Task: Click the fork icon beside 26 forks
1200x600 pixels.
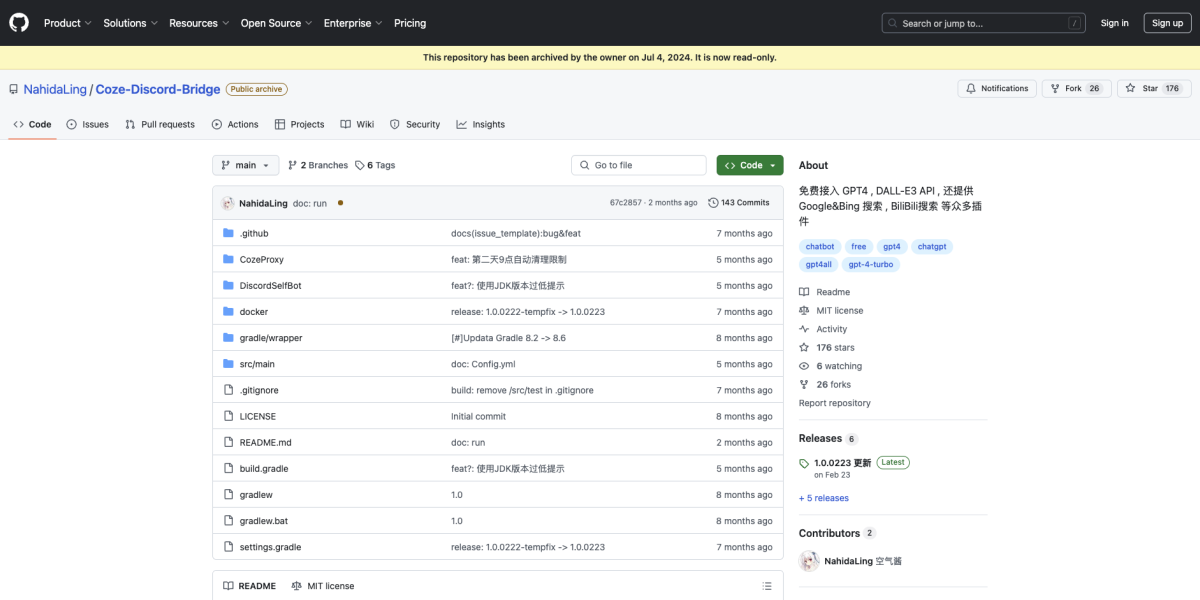Action: click(x=804, y=384)
